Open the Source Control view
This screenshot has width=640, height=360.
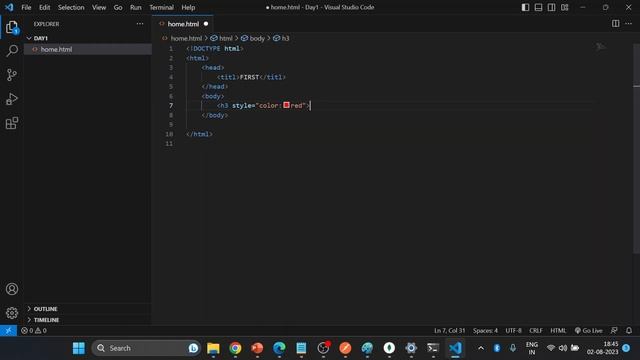click(12, 75)
